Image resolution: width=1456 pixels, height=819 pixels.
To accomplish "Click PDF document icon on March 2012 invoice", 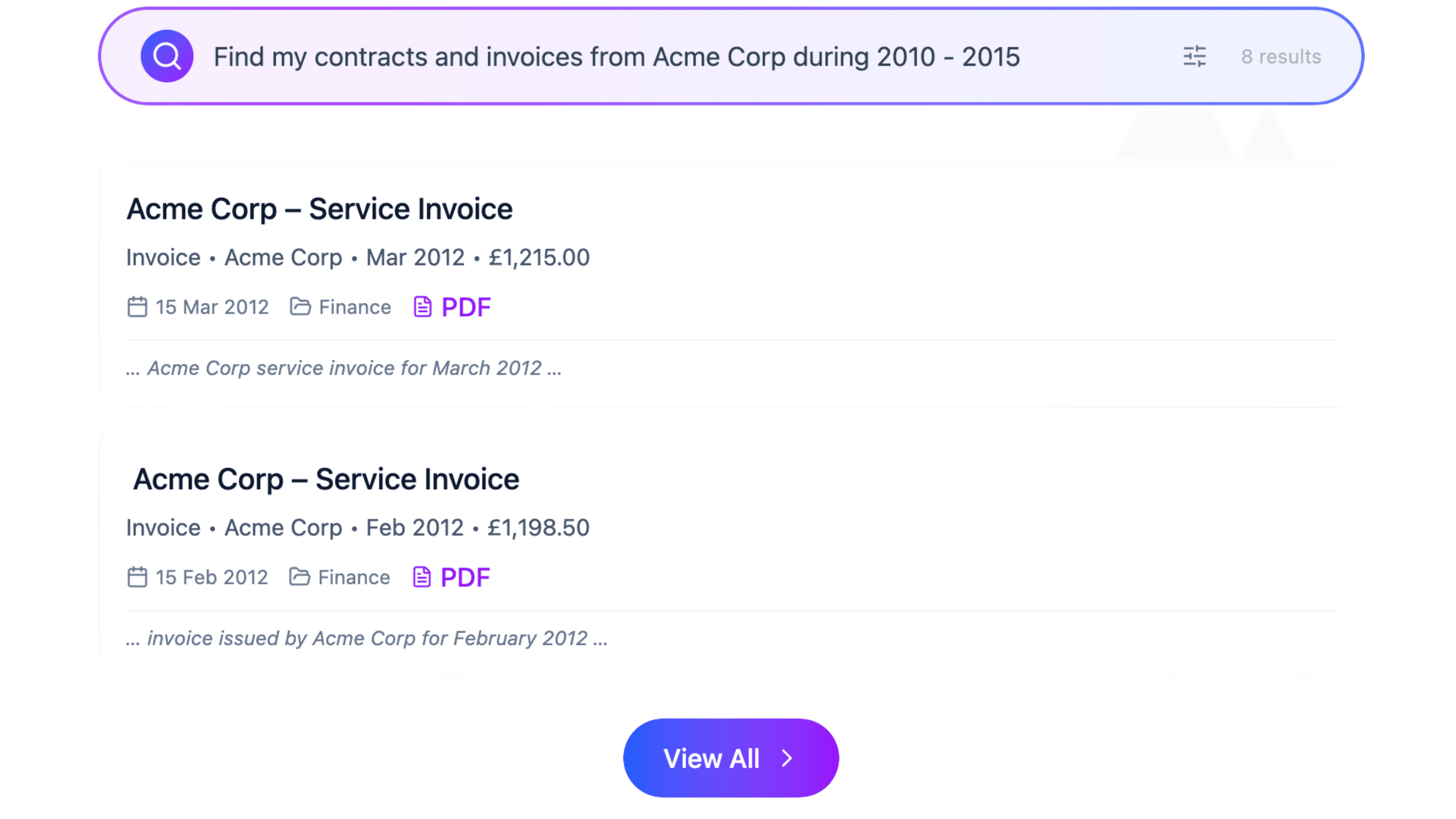I will coord(422,307).
